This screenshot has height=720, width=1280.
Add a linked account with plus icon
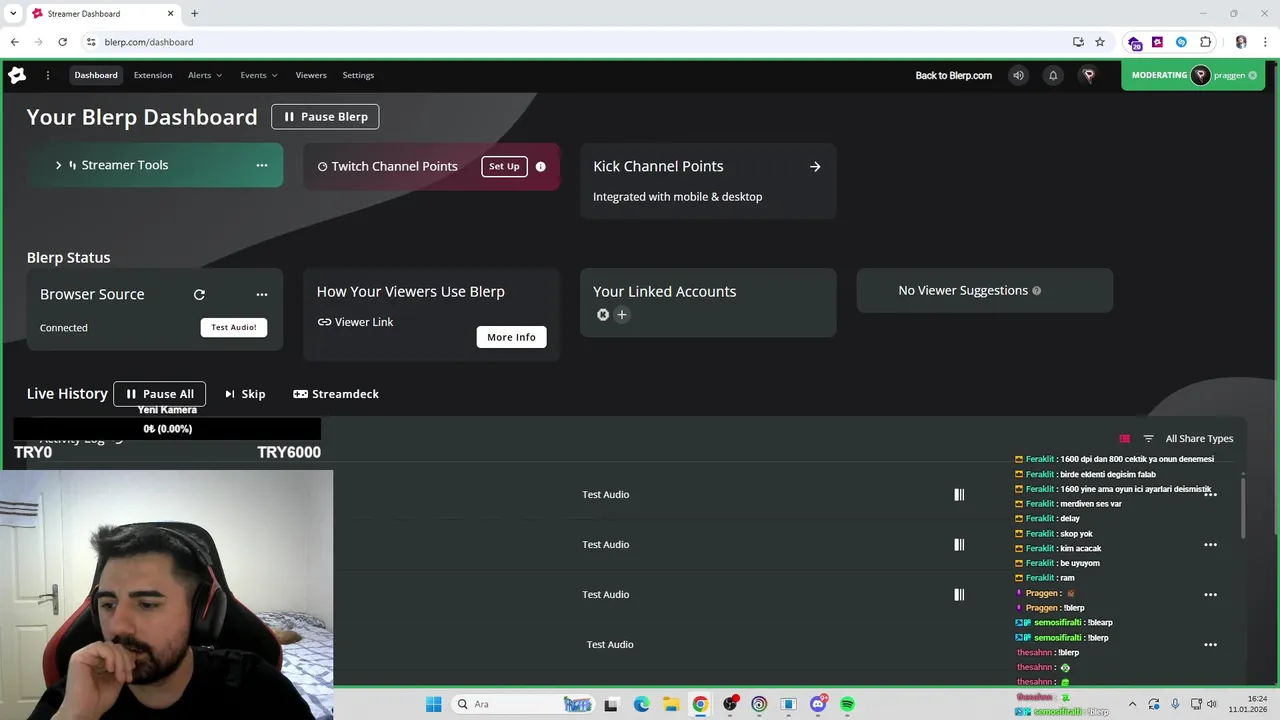622,314
